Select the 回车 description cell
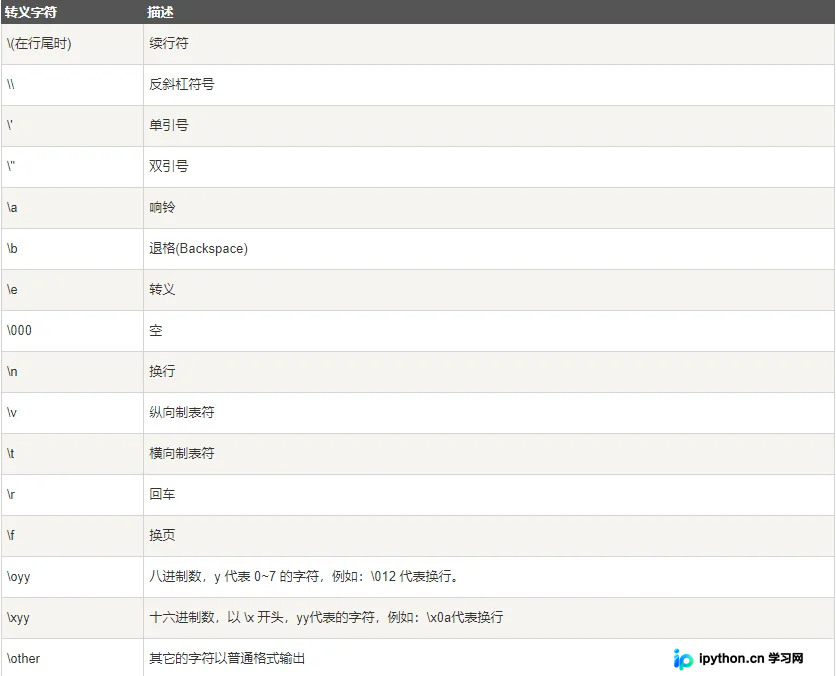This screenshot has width=836, height=676. (x=489, y=495)
